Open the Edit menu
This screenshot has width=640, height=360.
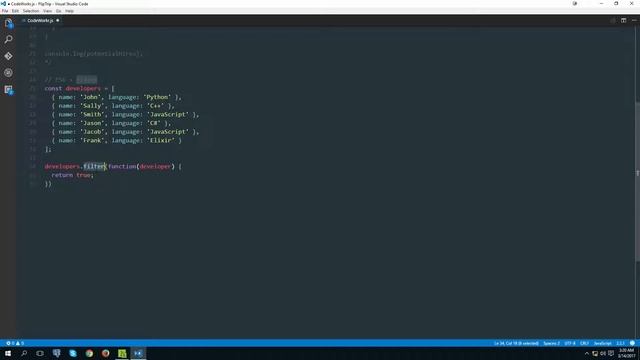[x=15, y=11]
